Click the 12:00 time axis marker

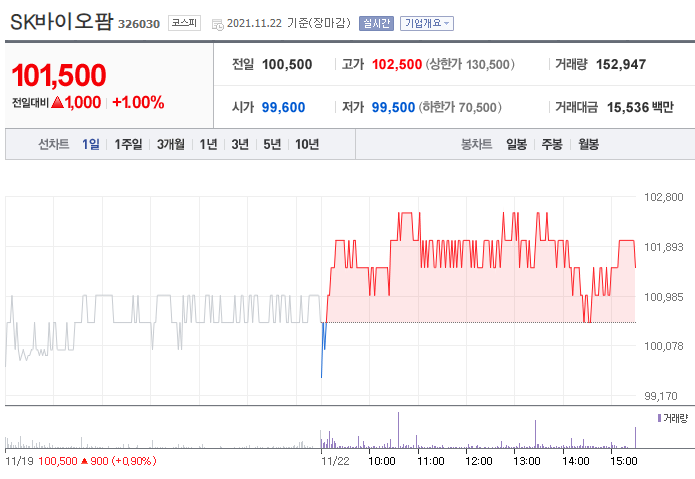tap(479, 461)
